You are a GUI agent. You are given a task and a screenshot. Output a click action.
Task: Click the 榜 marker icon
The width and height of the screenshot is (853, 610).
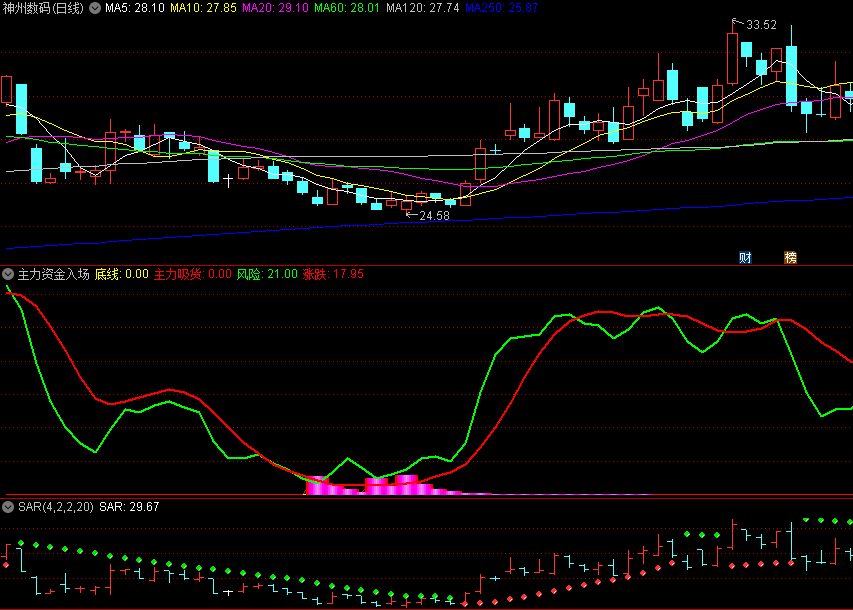tap(790, 257)
